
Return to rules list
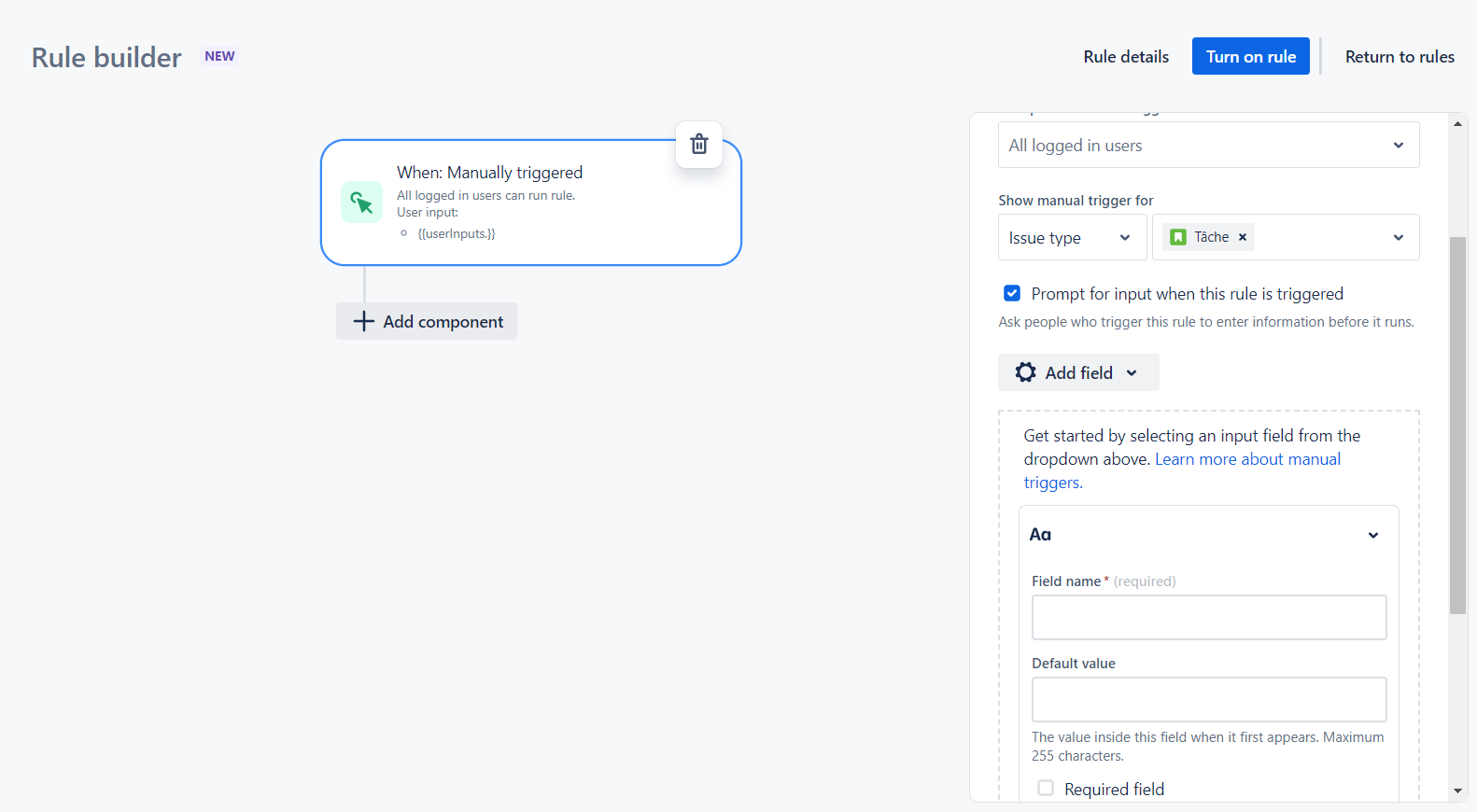(1400, 57)
